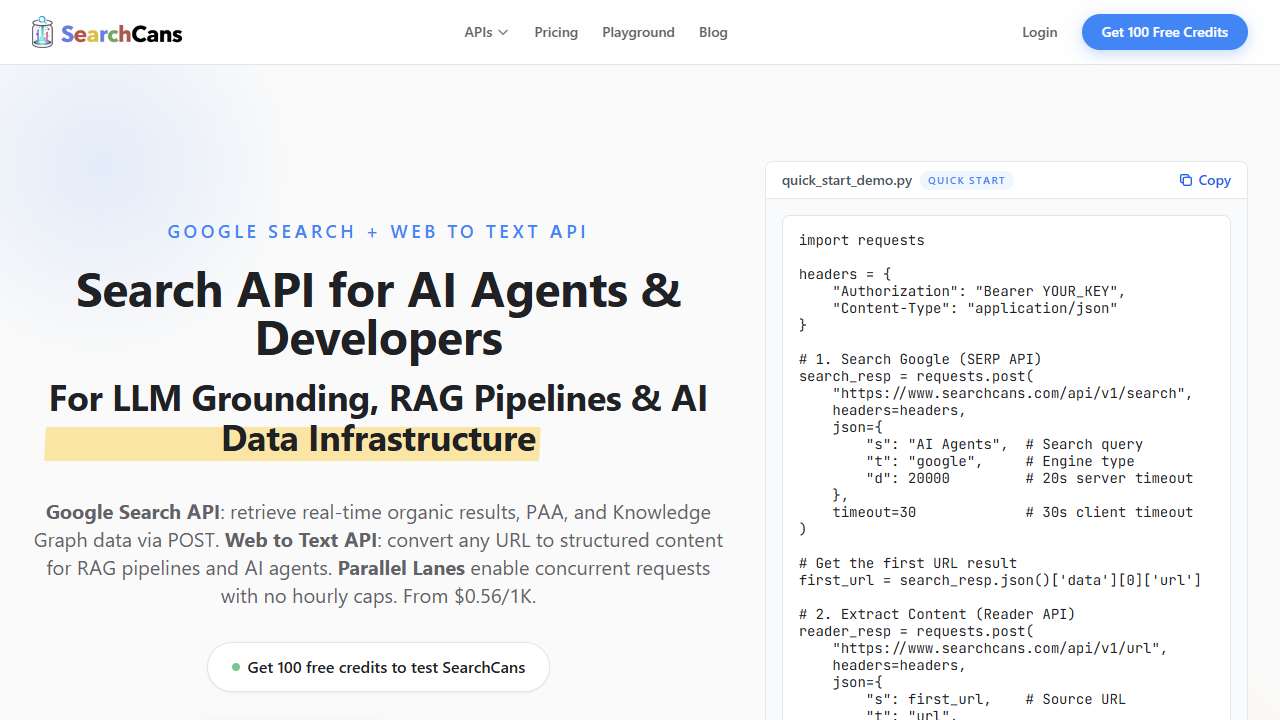Viewport: 1280px width, 720px height.
Task: Expand the APIs dropdown menu
Action: coord(486,32)
